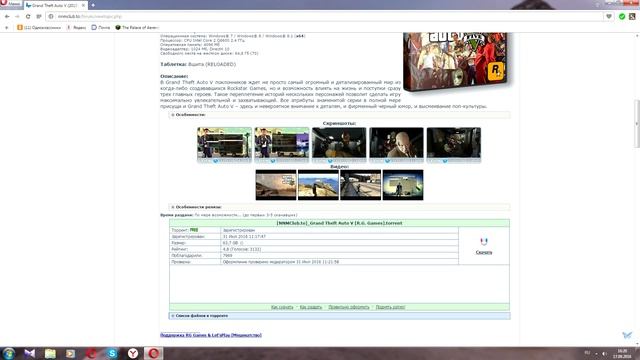Open the Почта bookmark

pyautogui.click(x=101, y=27)
